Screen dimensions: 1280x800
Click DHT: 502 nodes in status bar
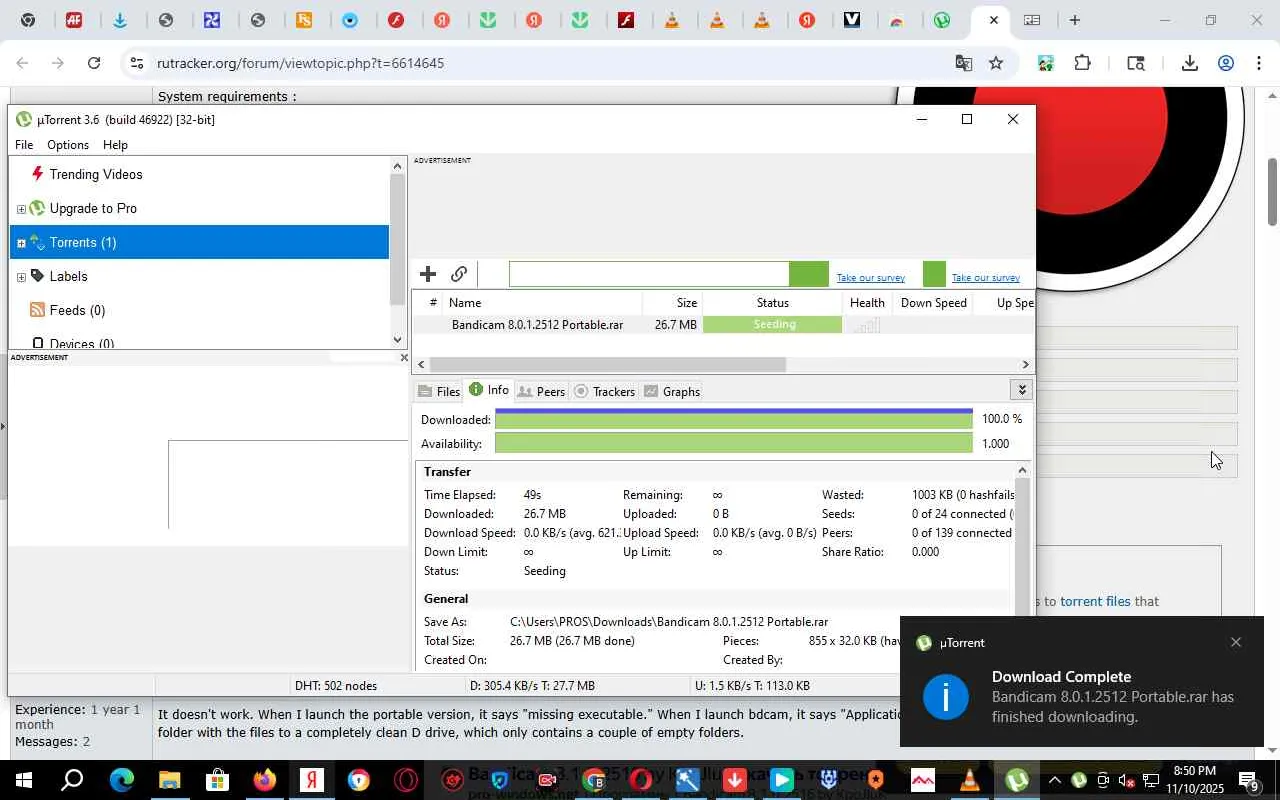[x=336, y=686]
